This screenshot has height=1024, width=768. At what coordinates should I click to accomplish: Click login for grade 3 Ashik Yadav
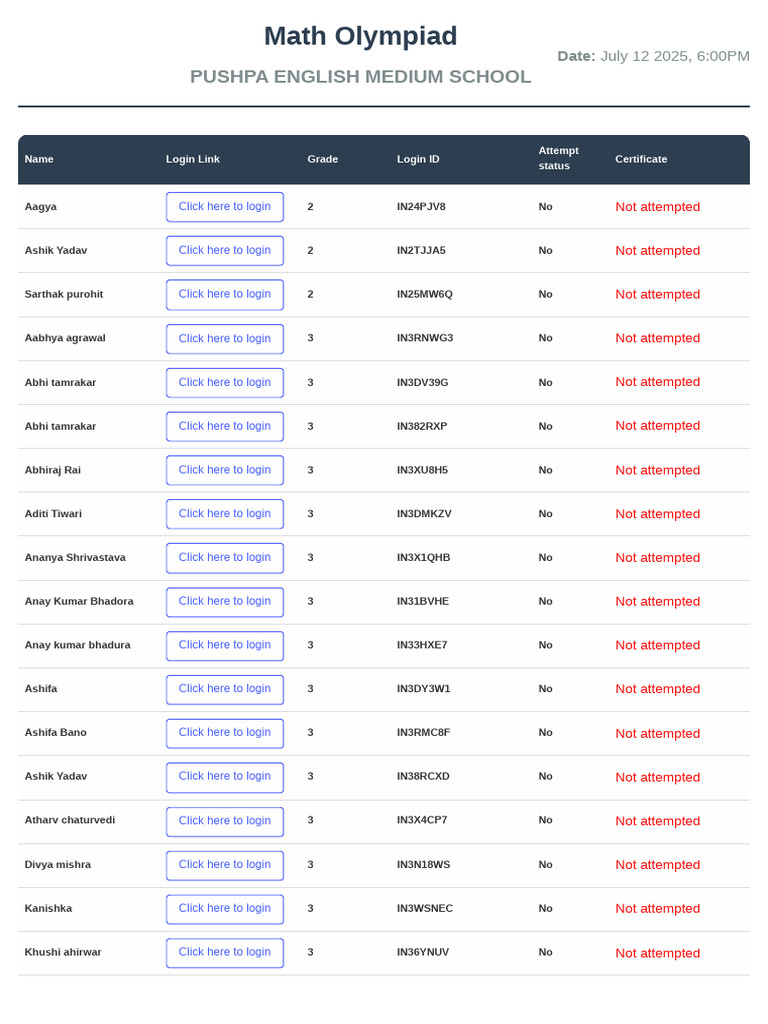(225, 776)
